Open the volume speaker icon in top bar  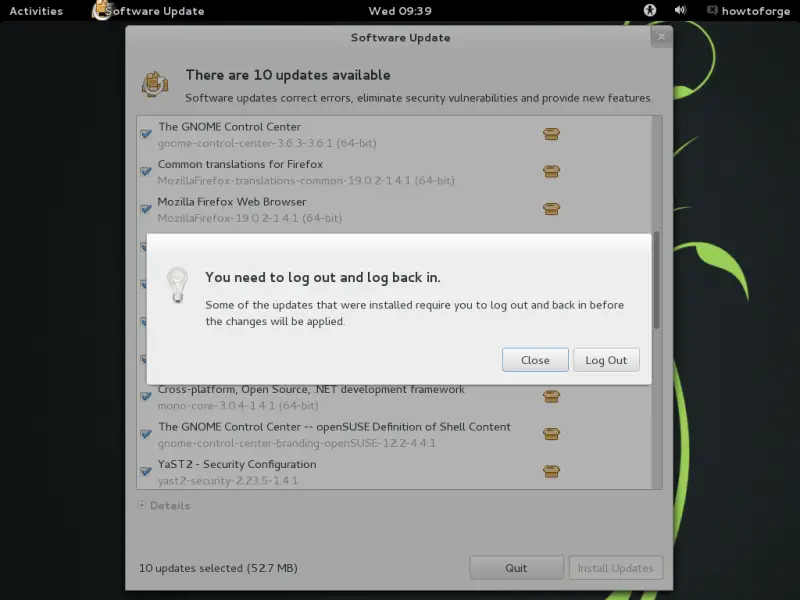[680, 10]
